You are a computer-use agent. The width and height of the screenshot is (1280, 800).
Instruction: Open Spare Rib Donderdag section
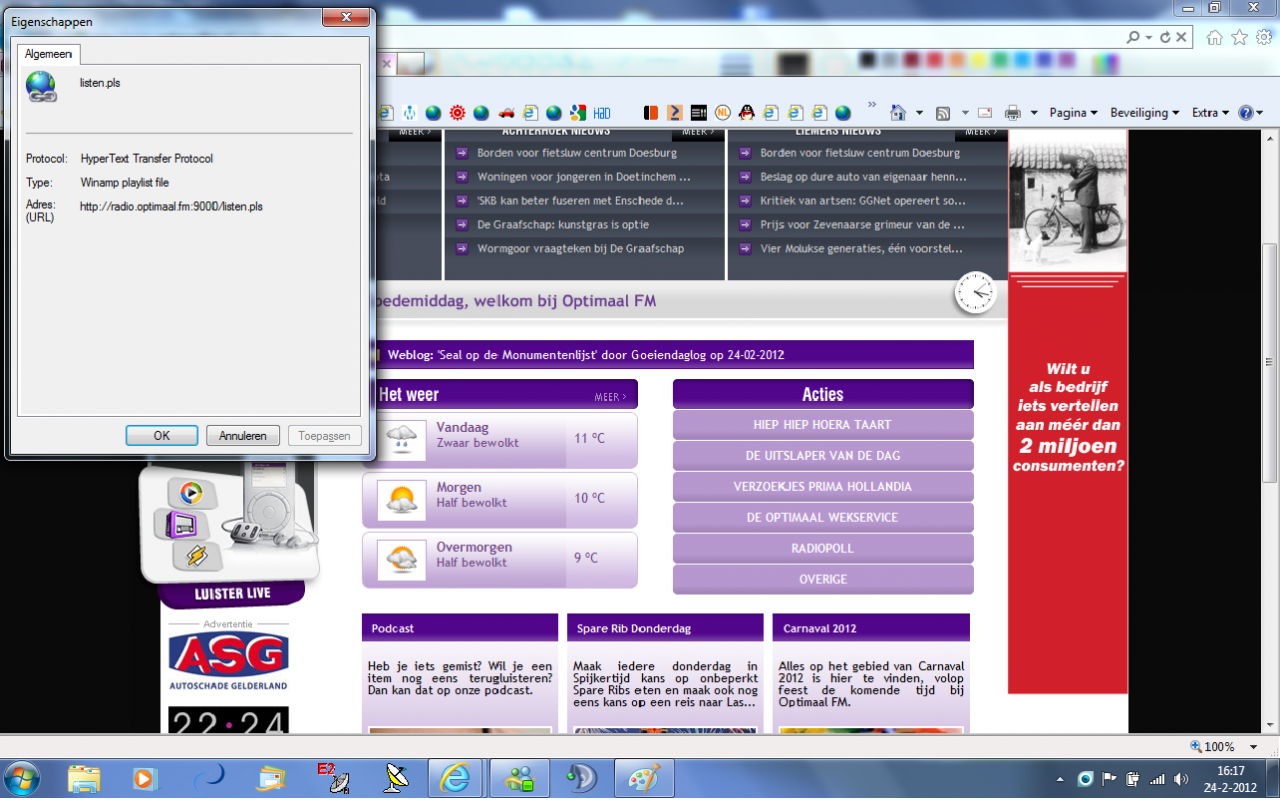[x=665, y=628]
